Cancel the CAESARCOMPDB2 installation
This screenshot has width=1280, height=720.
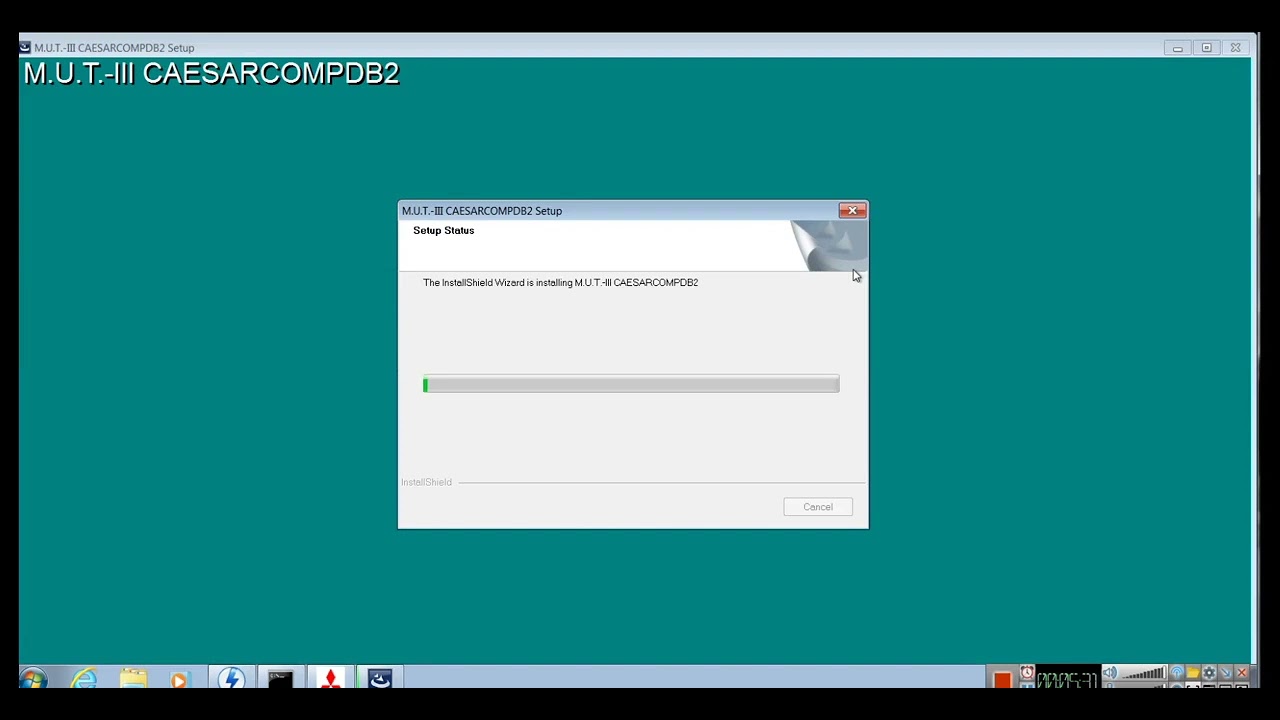coord(817,507)
